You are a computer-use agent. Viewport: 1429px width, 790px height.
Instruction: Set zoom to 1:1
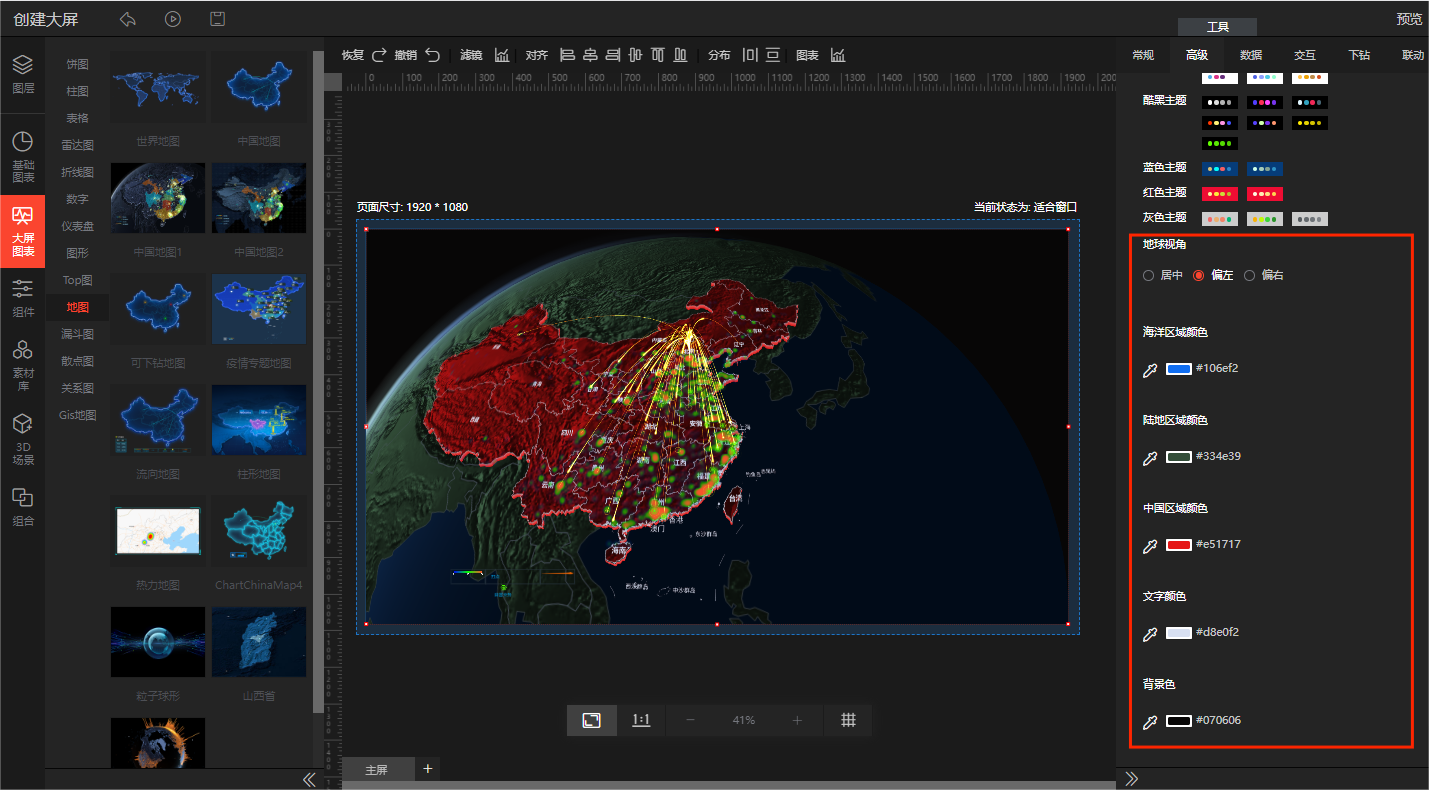(x=641, y=720)
